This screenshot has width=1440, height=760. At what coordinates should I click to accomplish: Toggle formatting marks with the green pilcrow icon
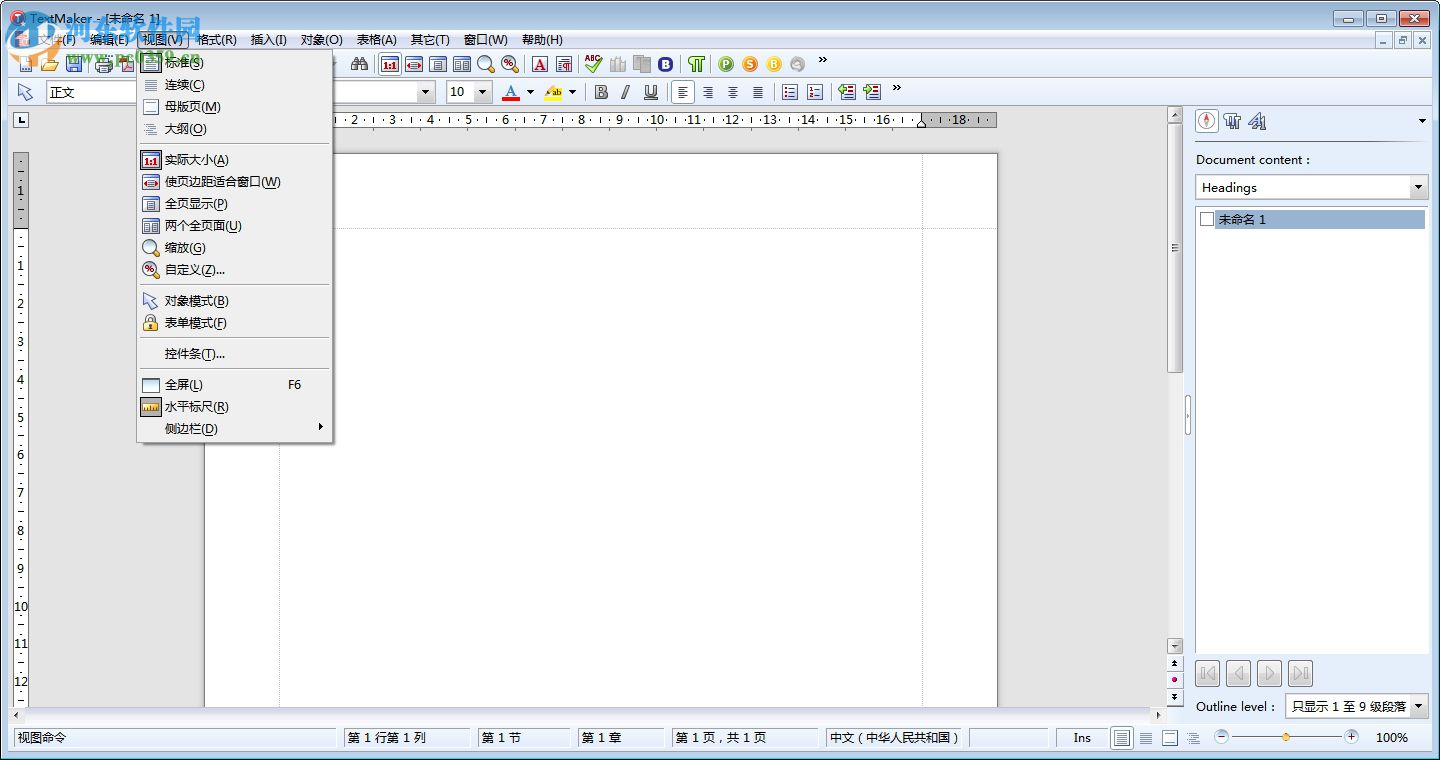[x=696, y=64]
